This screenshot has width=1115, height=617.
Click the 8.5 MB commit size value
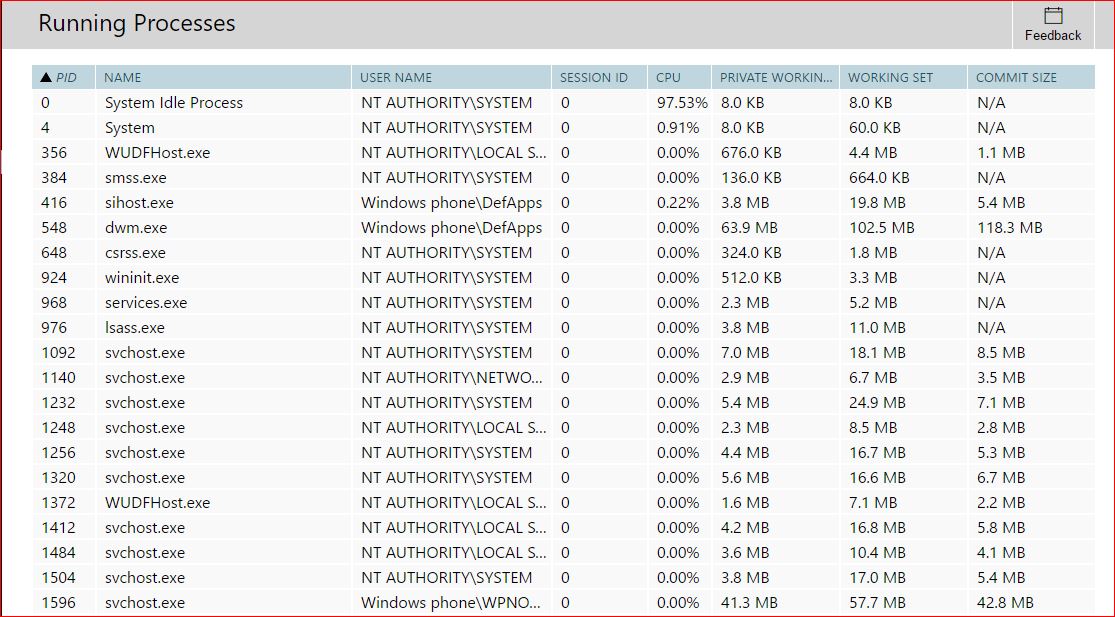coord(1001,353)
